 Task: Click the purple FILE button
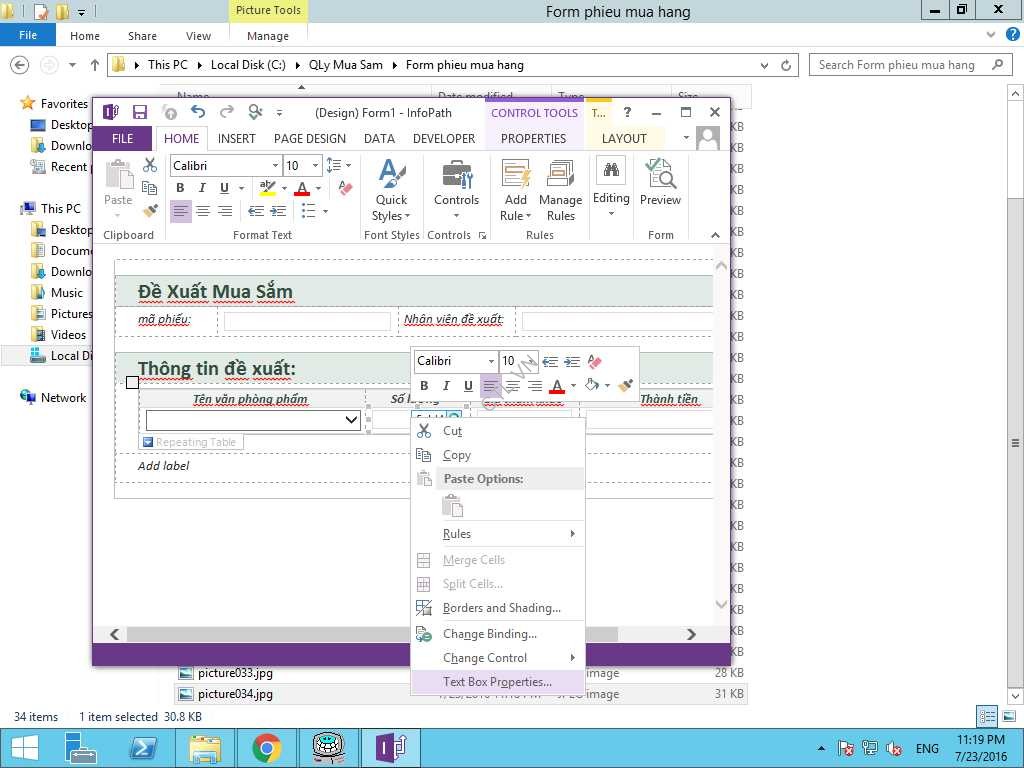122,139
